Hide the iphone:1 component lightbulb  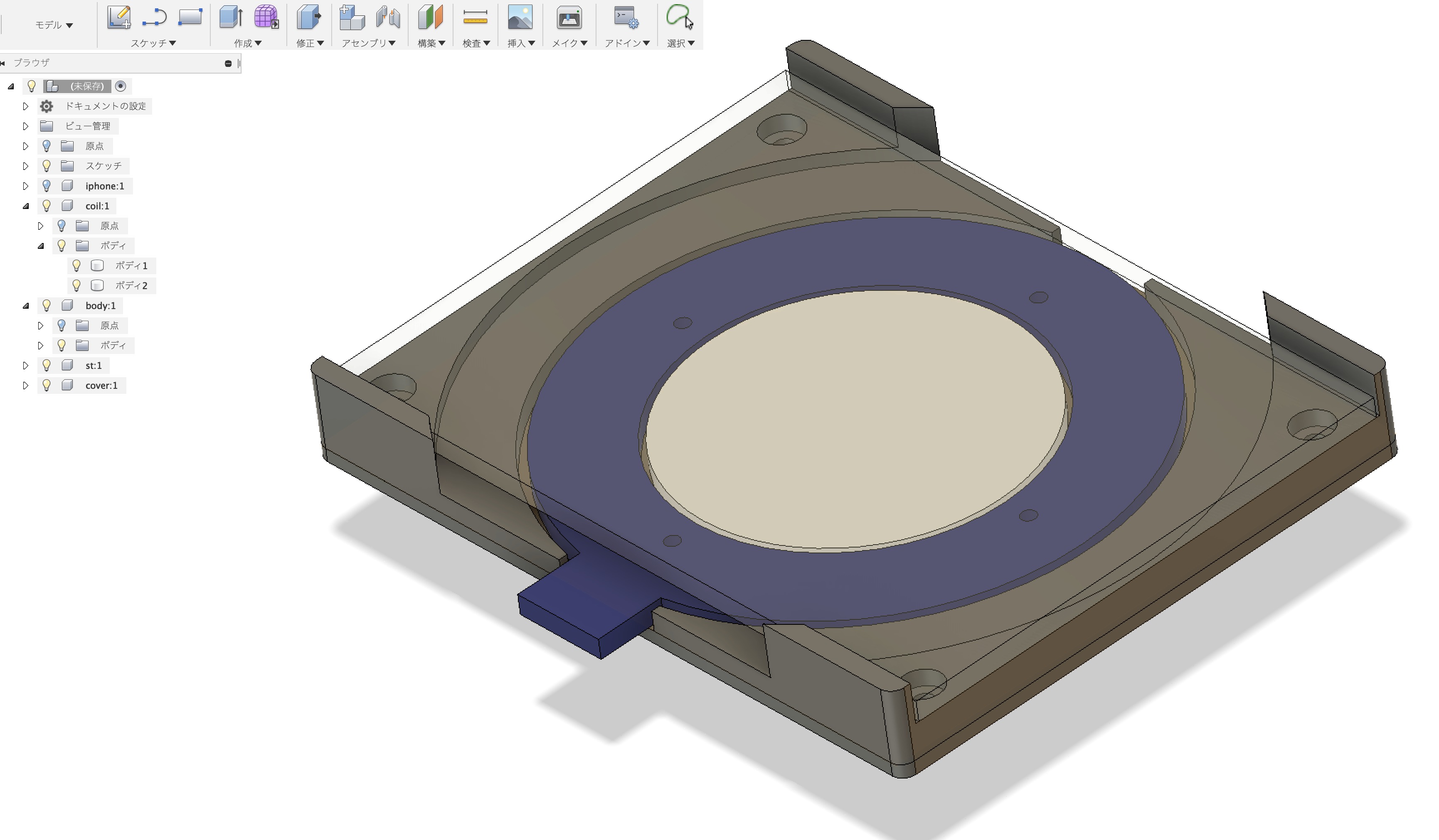(x=47, y=186)
